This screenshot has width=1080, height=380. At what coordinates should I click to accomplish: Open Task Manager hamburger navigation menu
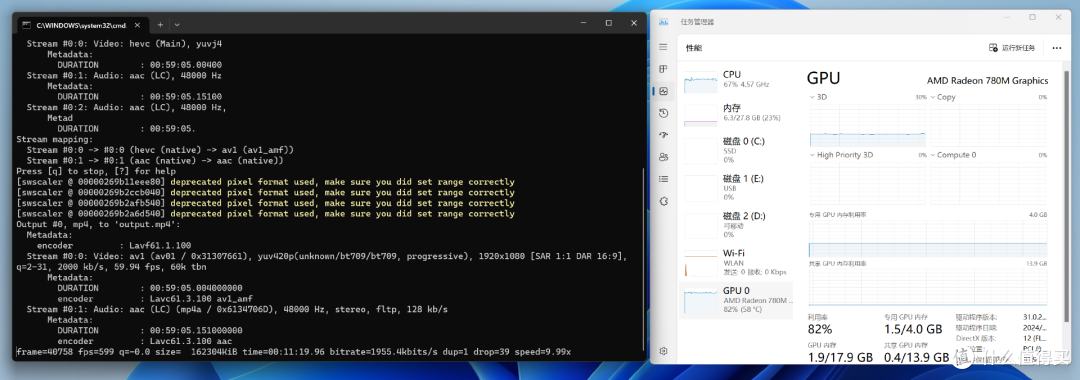(663, 47)
